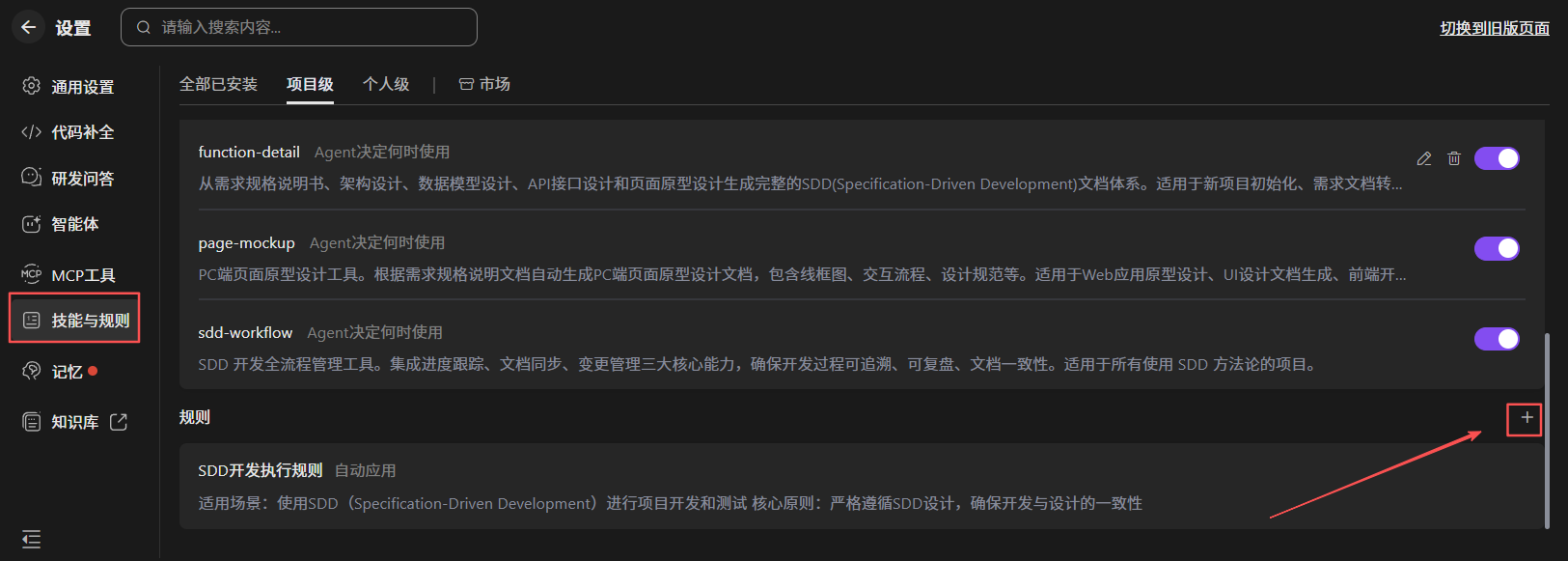The image size is (1568, 561).
Task: Click the SDD rule description starting 适用场景
Action: (670, 504)
